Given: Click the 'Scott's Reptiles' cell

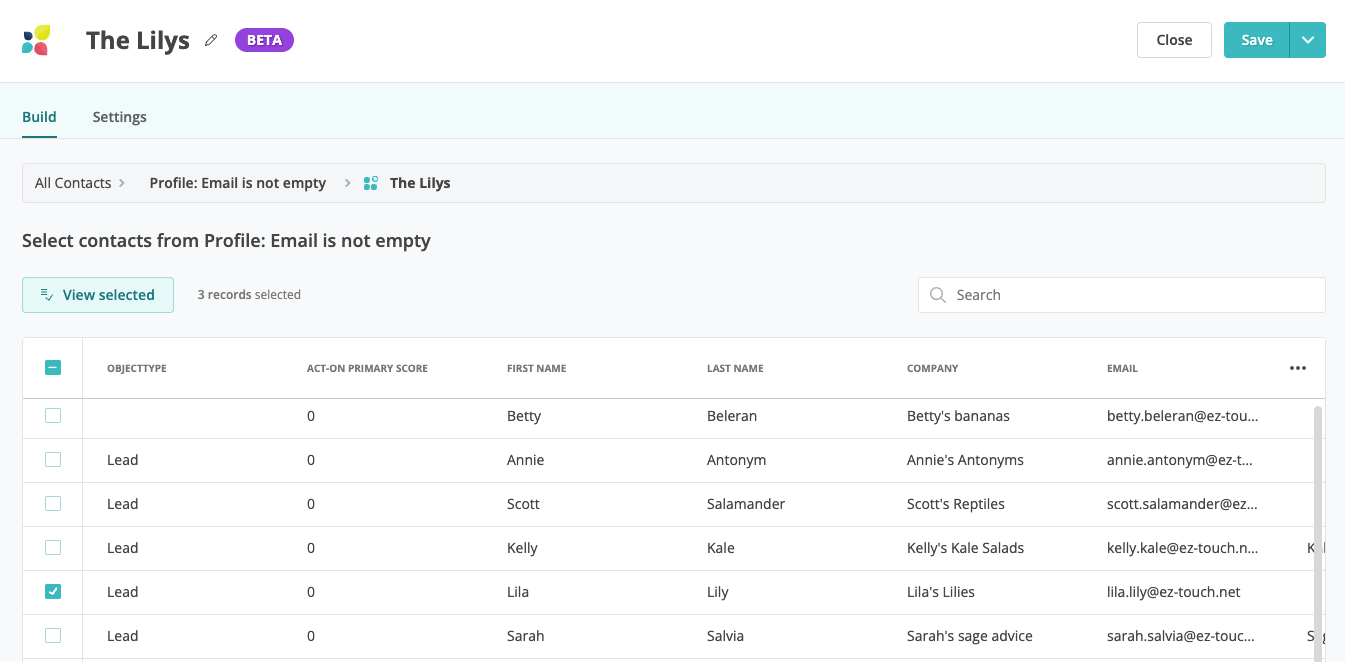Looking at the screenshot, I should [x=956, y=504].
